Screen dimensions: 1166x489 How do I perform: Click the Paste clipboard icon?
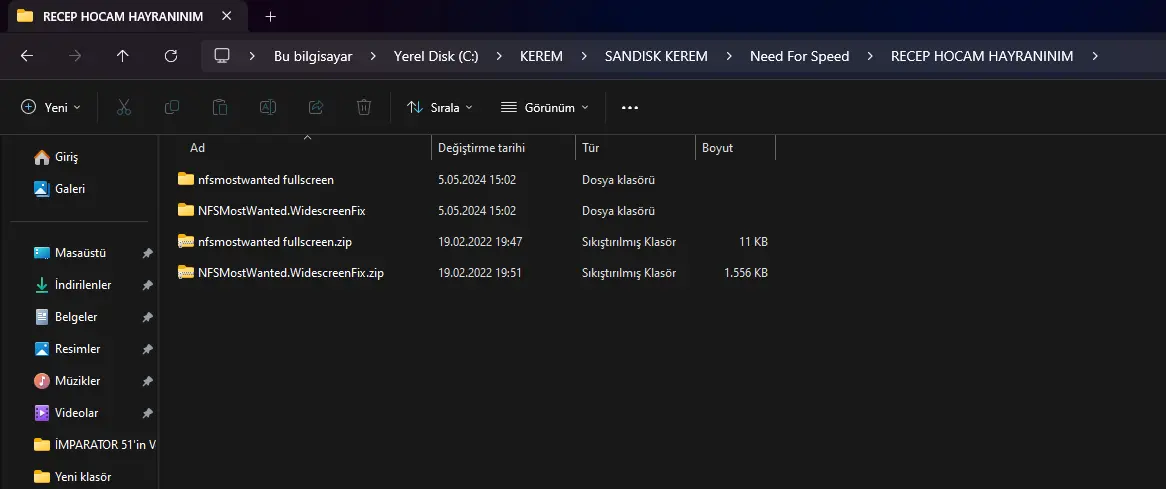219,107
